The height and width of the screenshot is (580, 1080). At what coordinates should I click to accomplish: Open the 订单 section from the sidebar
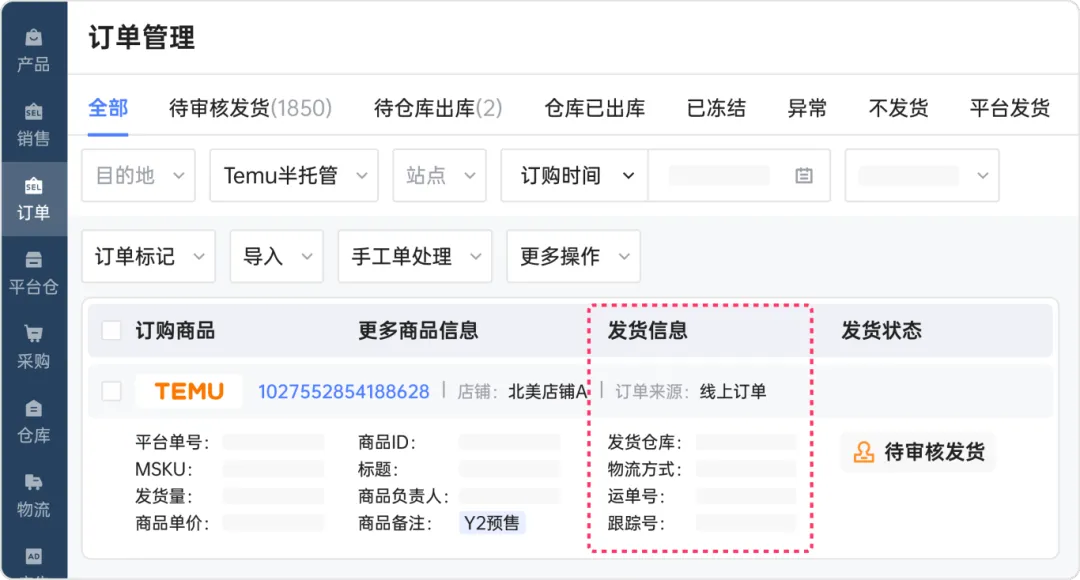point(34,197)
